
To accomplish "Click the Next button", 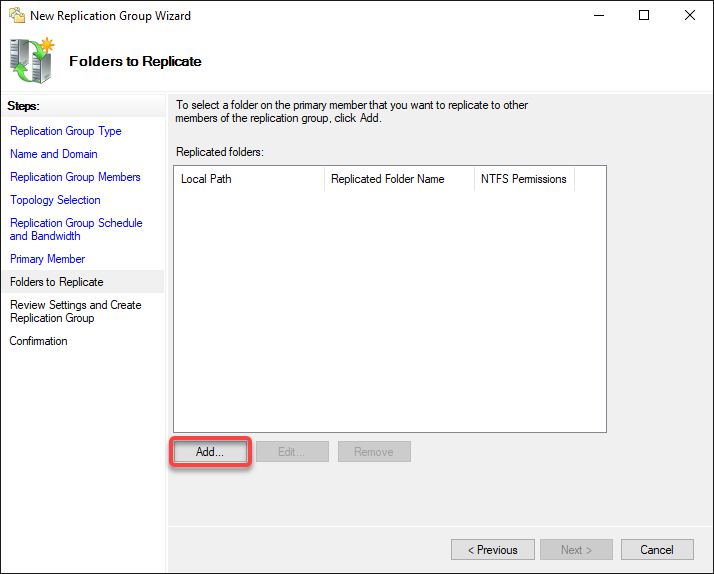I will tap(576, 550).
